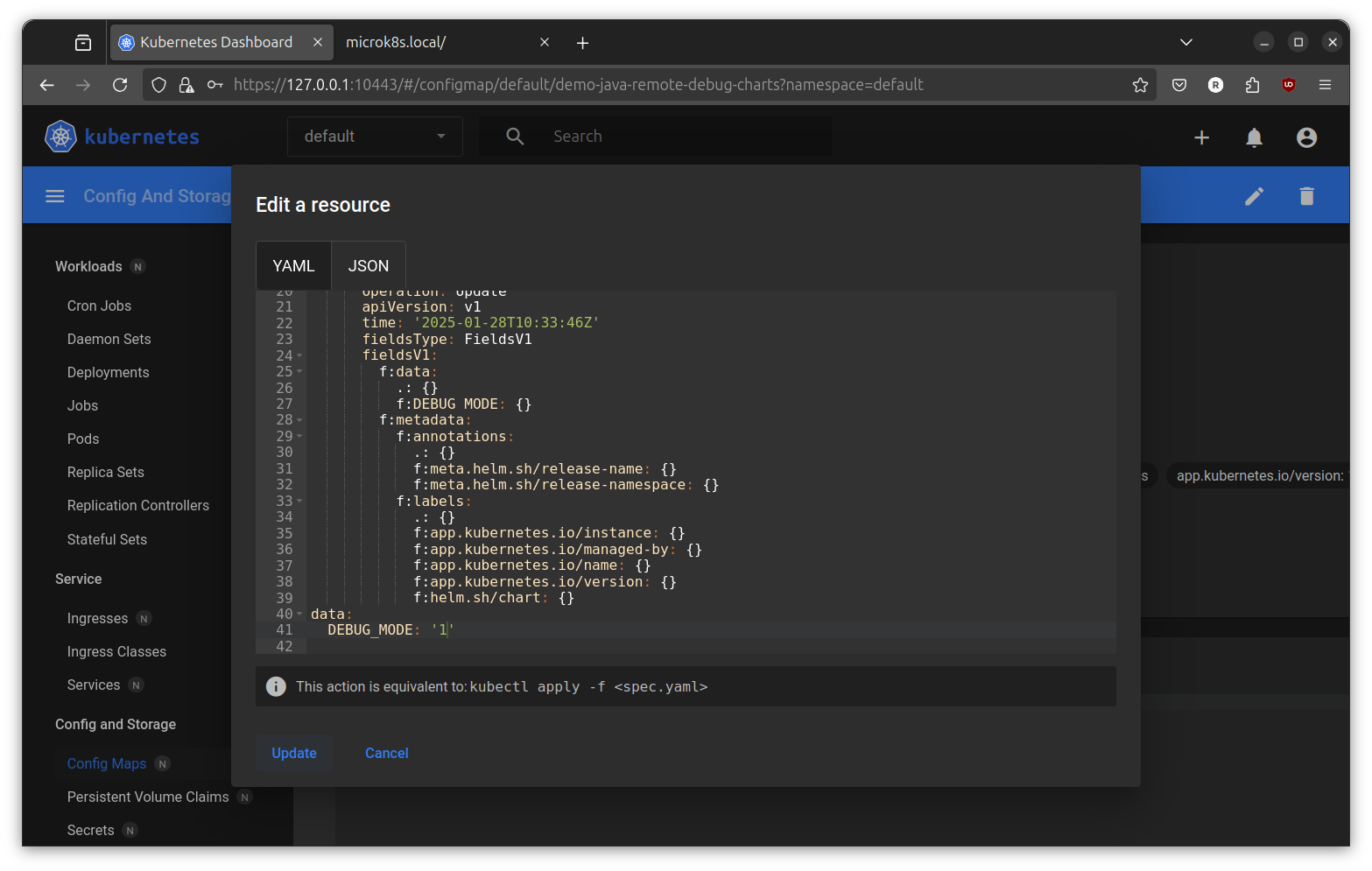Open a new browser tab
Viewport: 1372px width, 871px height.
click(x=582, y=43)
